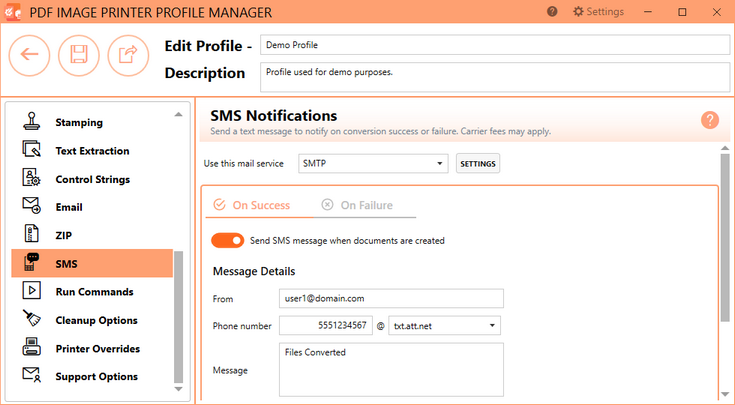Click sidebar scroll down arrow
735x405 pixels.
point(178,389)
